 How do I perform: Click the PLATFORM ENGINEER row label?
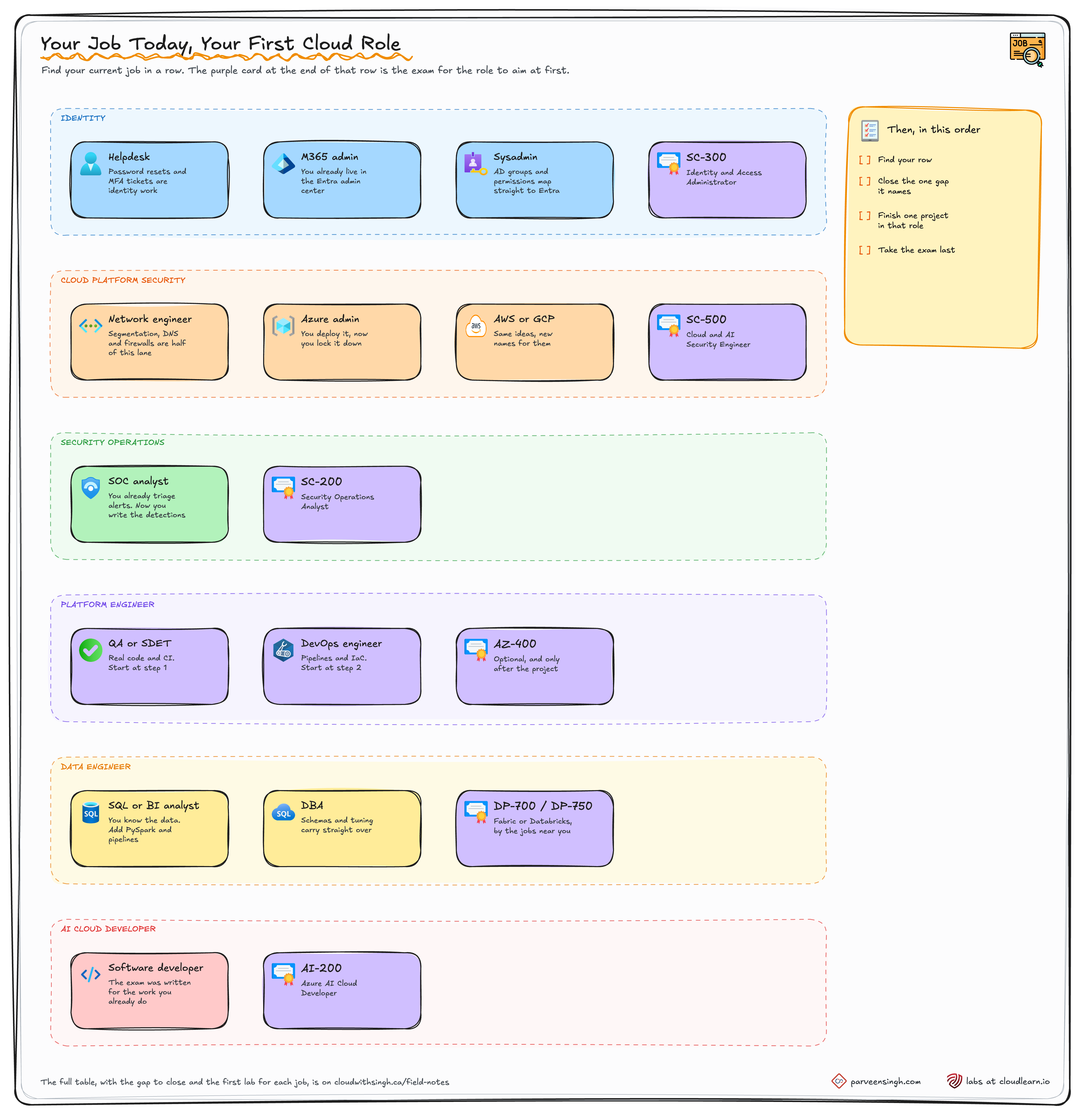click(107, 605)
